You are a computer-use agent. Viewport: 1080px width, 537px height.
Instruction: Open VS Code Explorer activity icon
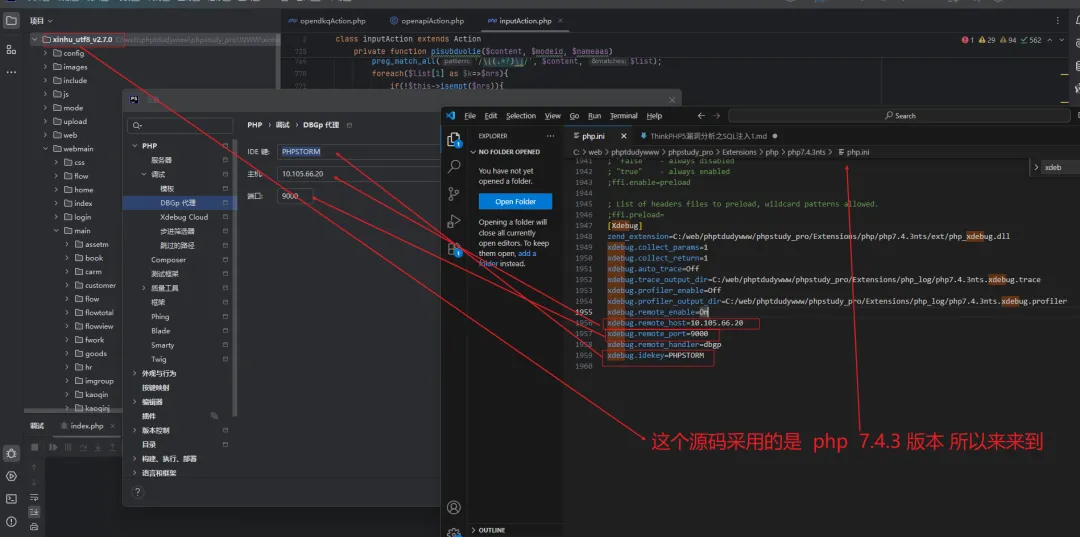(454, 140)
